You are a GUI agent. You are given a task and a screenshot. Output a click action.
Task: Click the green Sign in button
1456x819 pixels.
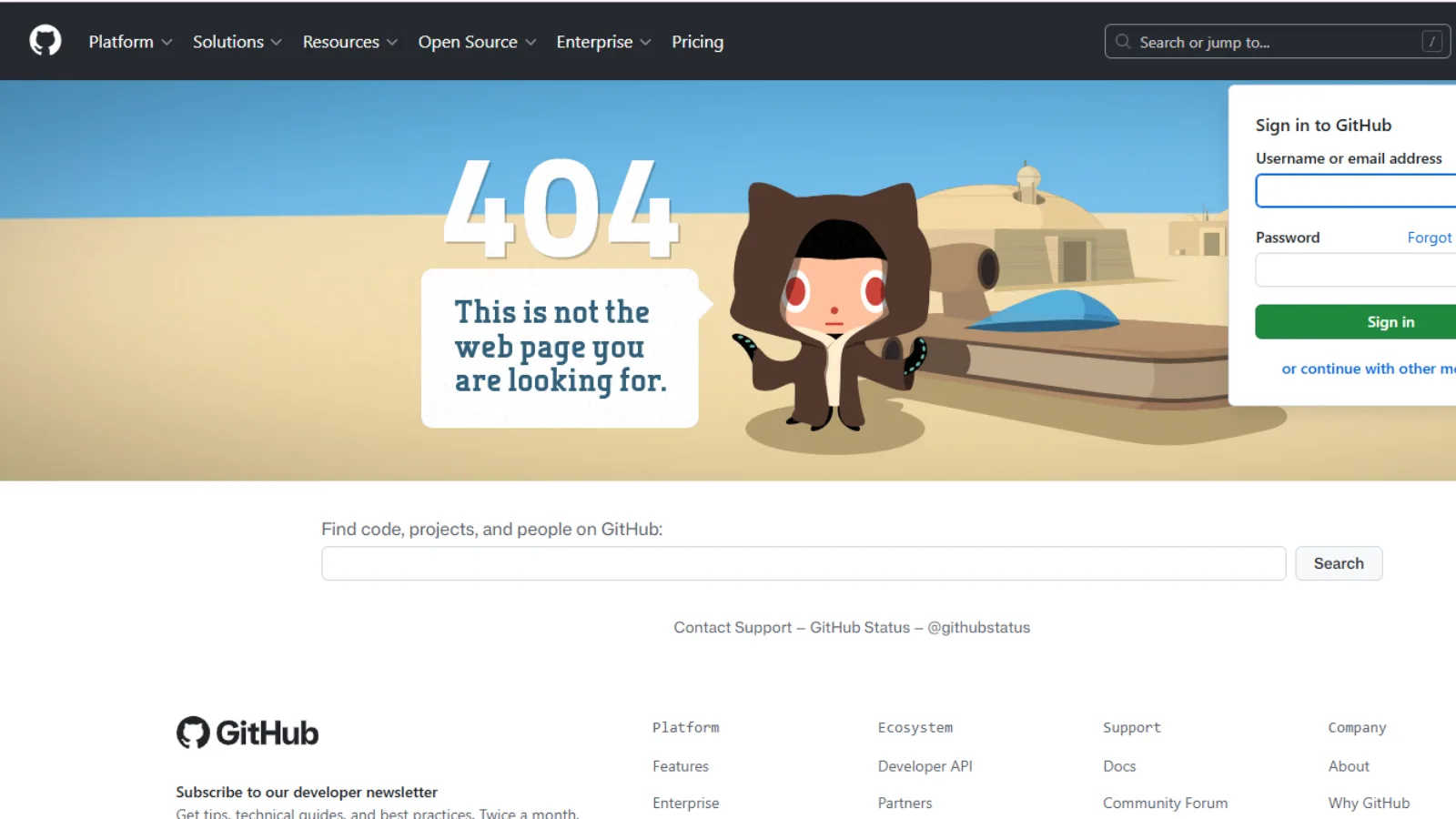pos(1390,322)
